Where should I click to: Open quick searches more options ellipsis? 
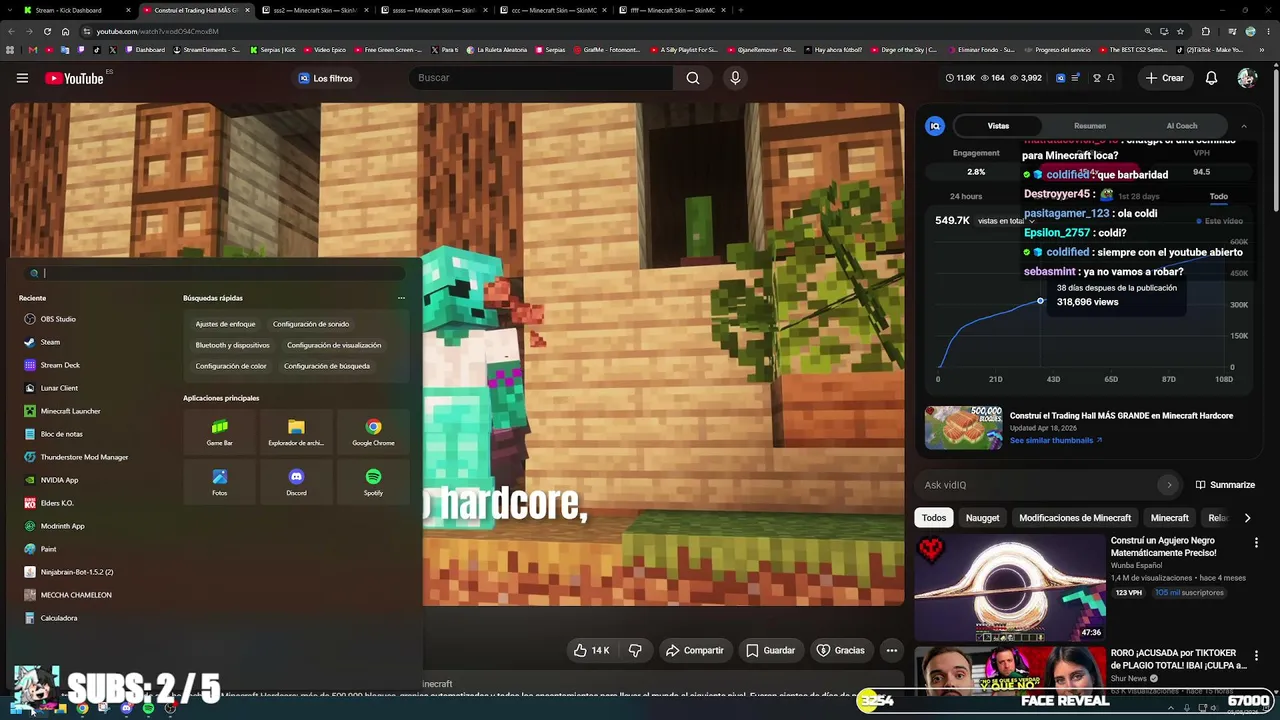click(x=401, y=298)
